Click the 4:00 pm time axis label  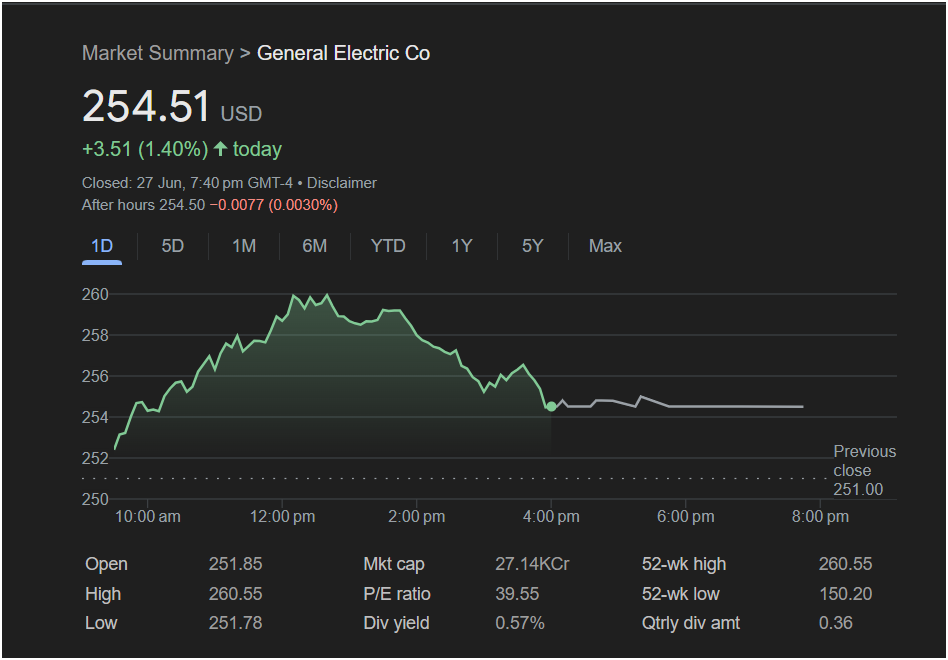tap(551, 517)
